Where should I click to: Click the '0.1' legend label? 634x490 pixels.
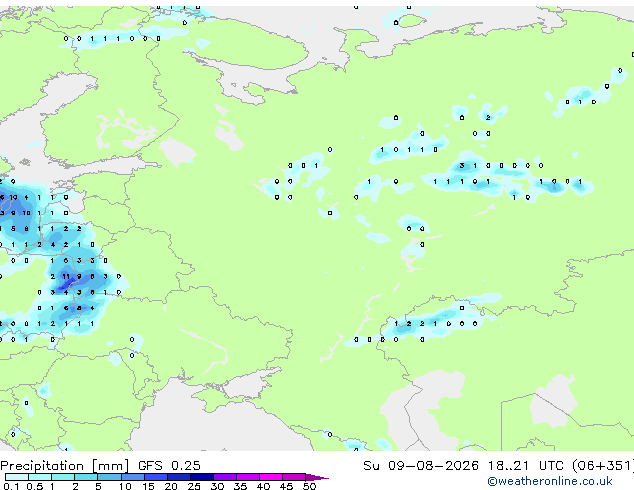coord(11,486)
